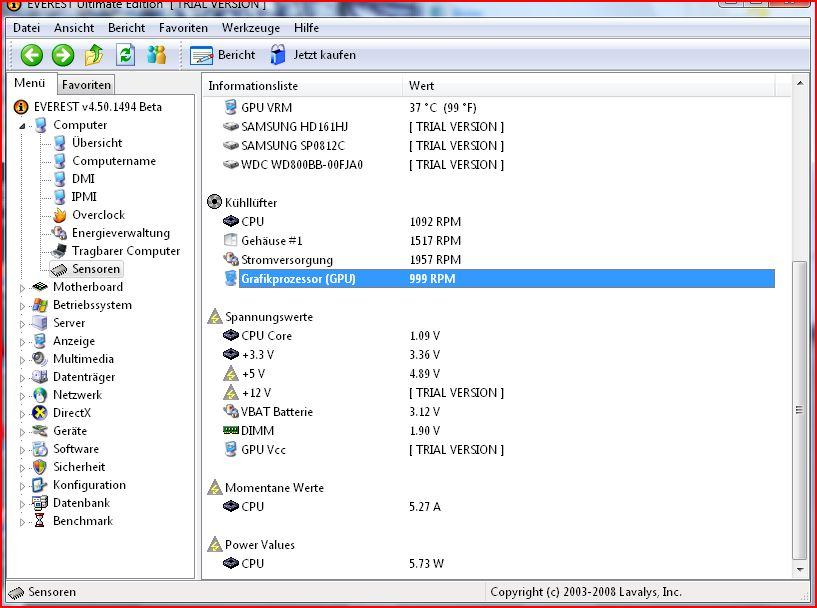Select IPMI in the tree
The image size is (817, 608).
click(x=84, y=197)
